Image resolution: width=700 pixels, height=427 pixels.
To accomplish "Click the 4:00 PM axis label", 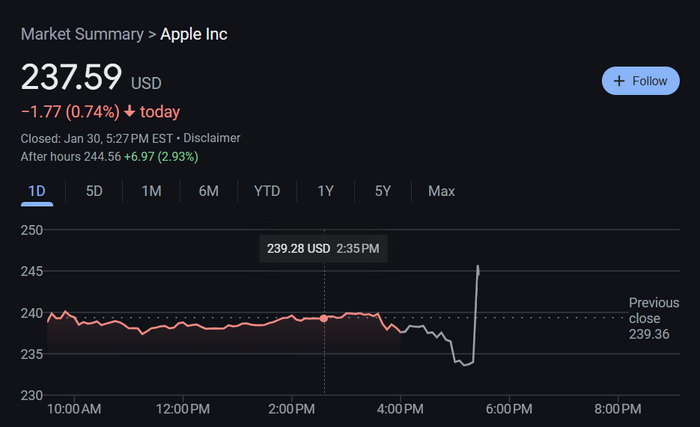I will (400, 409).
